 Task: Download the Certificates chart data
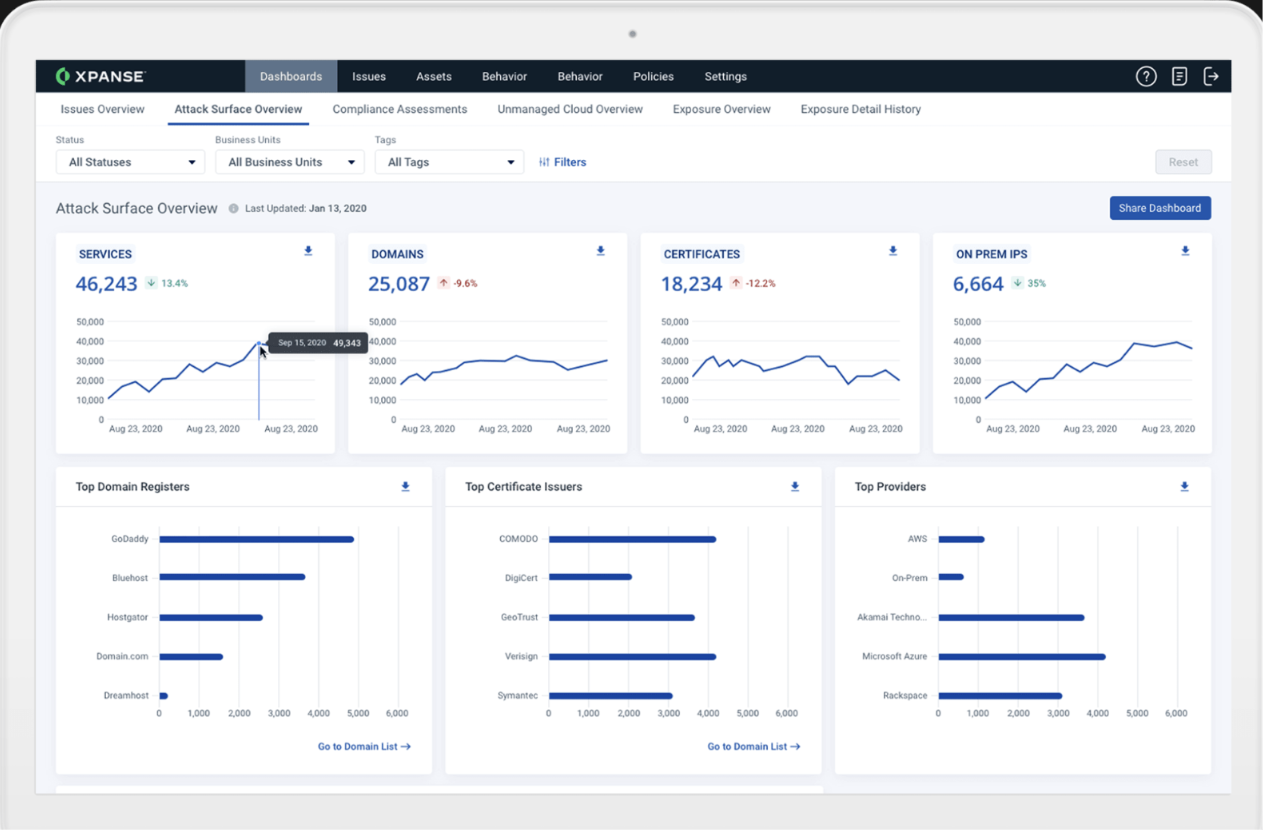click(x=893, y=251)
